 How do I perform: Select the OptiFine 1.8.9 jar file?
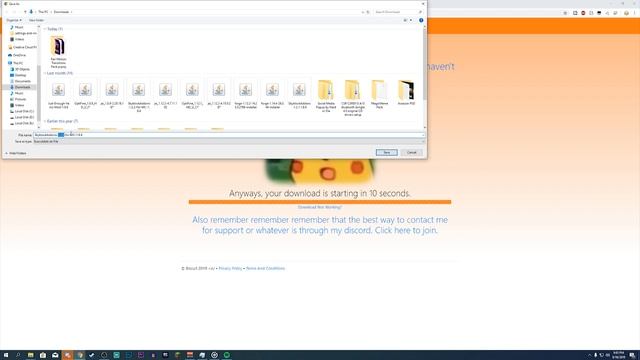pyautogui.click(x=85, y=95)
